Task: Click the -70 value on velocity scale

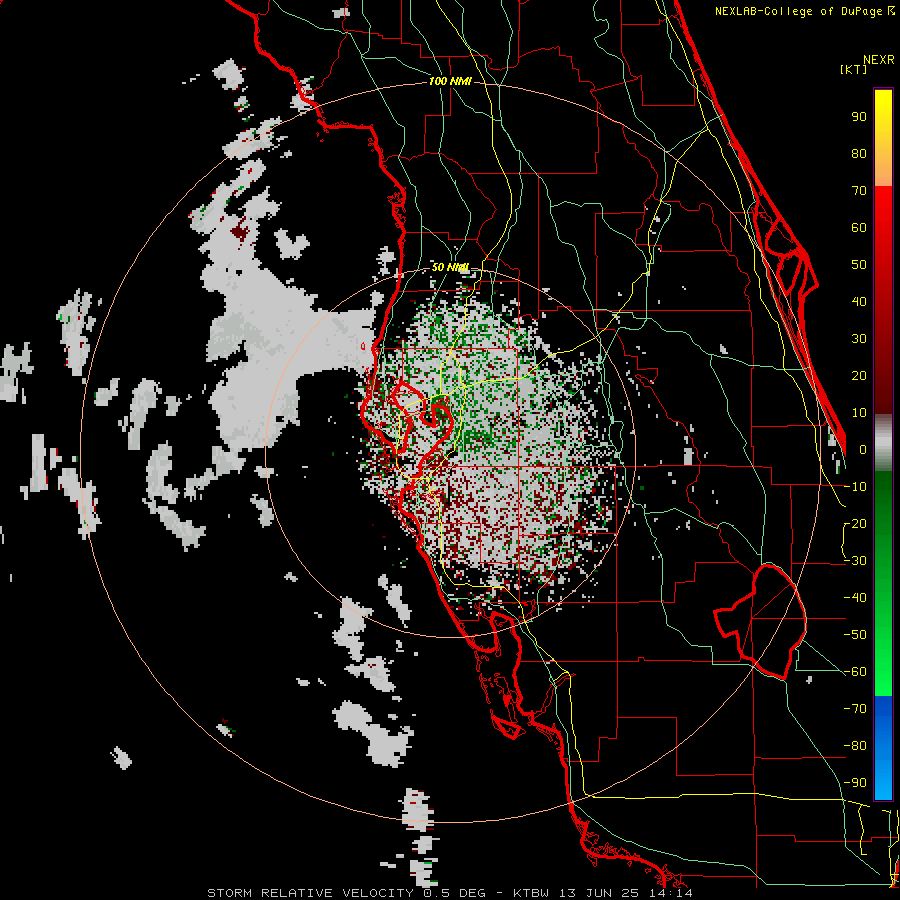Action: click(855, 708)
